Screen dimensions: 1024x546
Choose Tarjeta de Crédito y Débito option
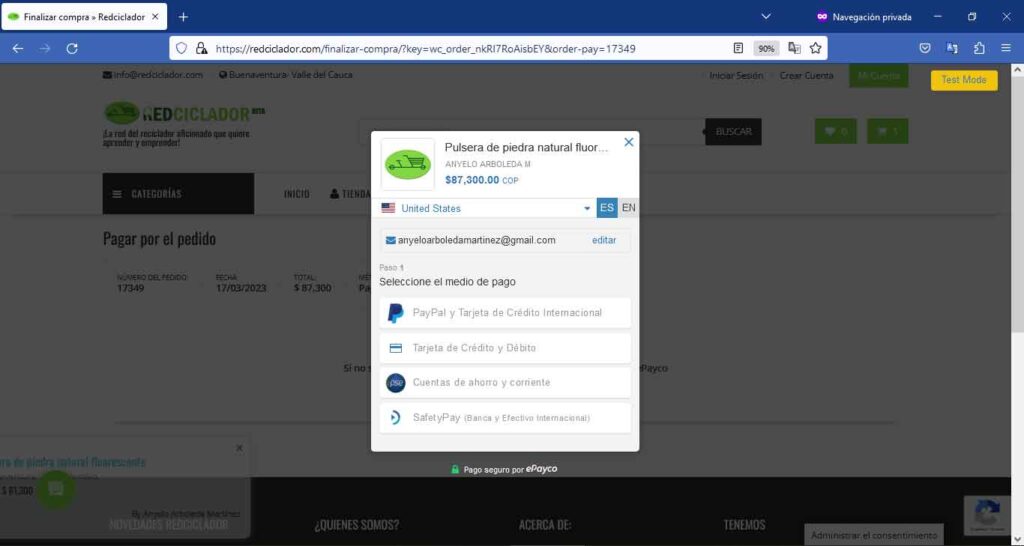click(x=505, y=348)
